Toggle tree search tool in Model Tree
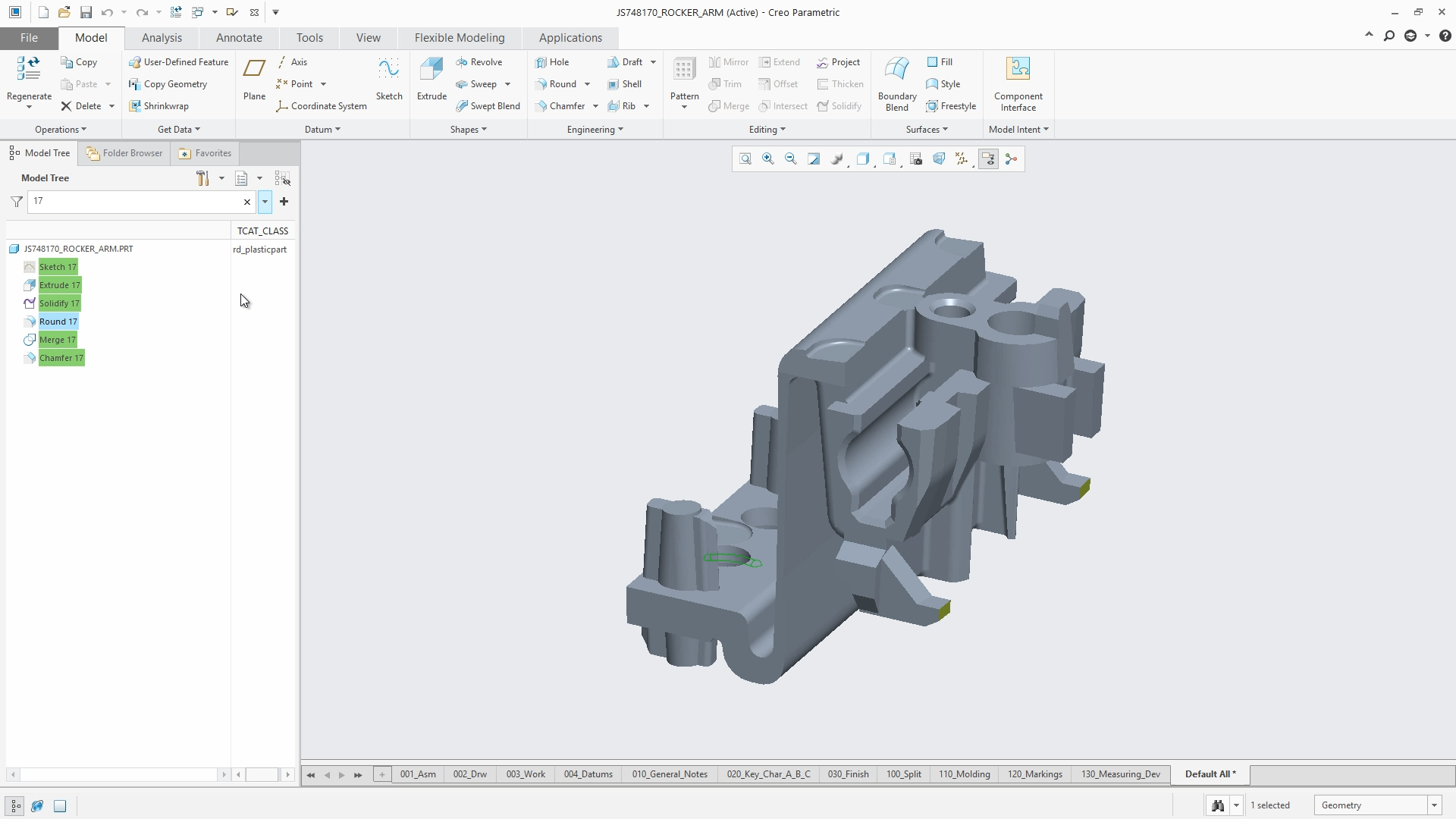This screenshot has height=819, width=1456. tap(282, 178)
